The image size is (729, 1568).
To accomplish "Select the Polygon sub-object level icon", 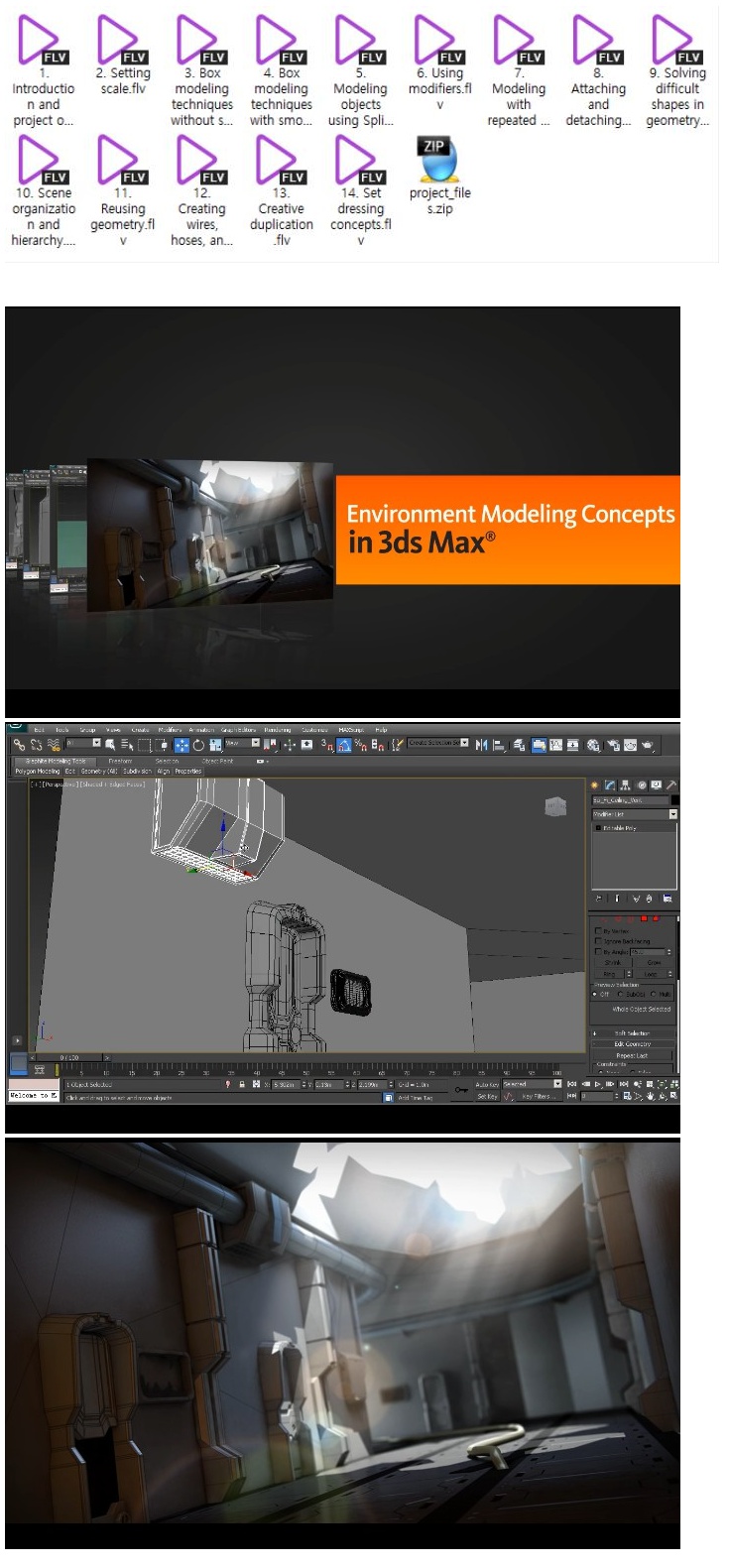I will [x=644, y=918].
